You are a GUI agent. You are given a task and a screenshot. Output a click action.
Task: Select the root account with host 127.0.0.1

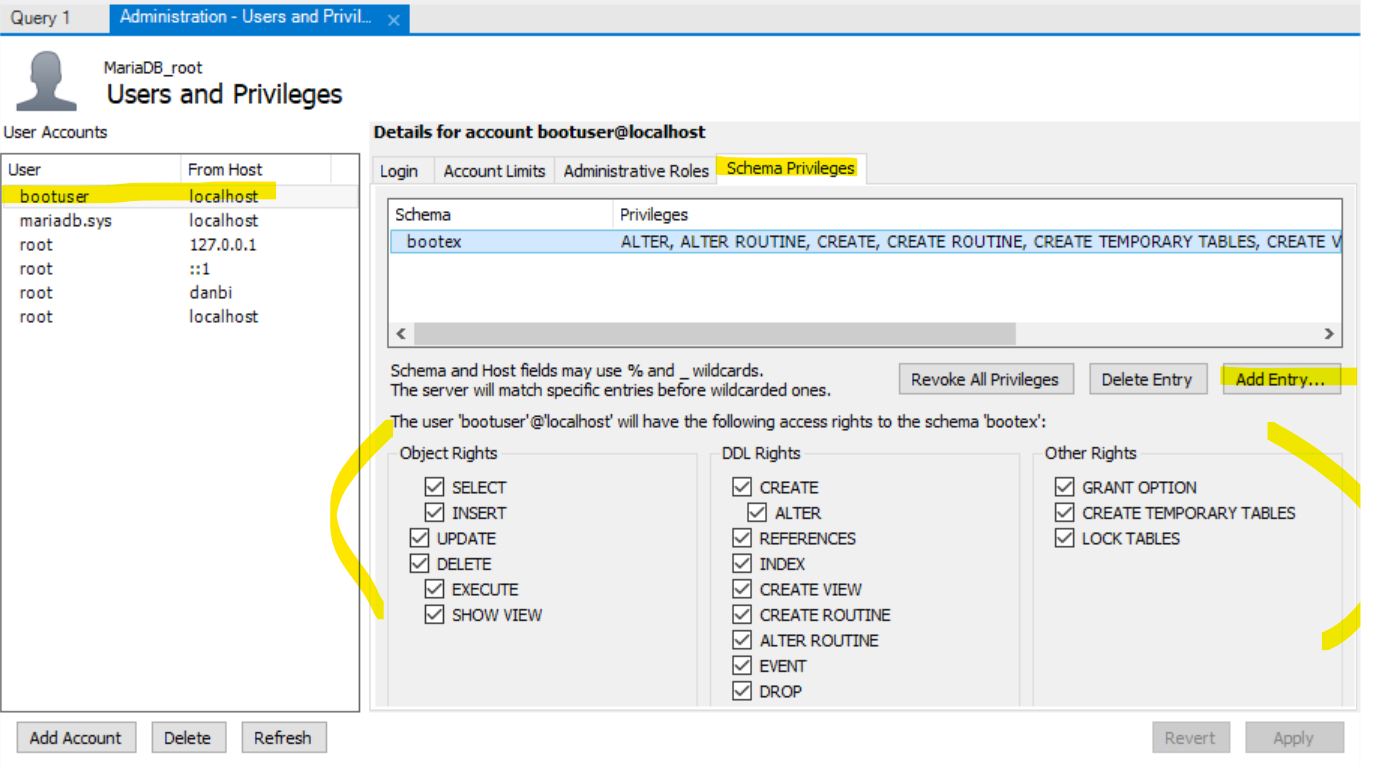(x=180, y=244)
